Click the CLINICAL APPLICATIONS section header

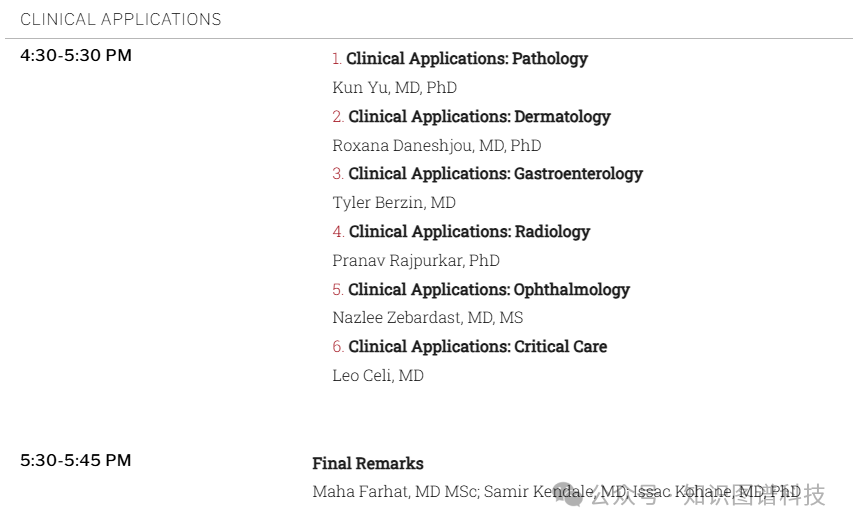point(121,20)
